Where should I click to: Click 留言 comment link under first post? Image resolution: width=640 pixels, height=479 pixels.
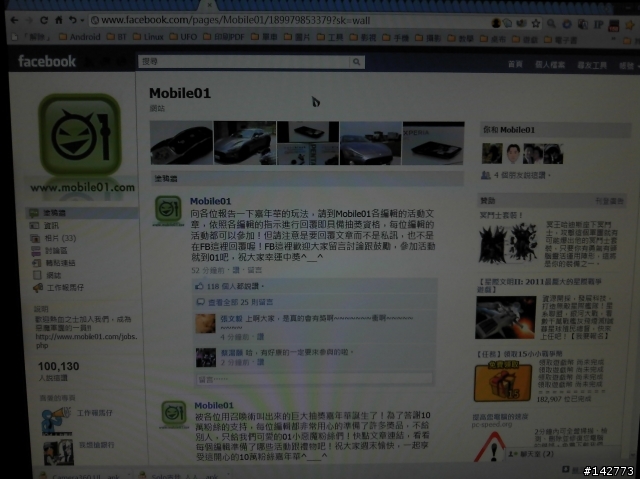[x=255, y=270]
